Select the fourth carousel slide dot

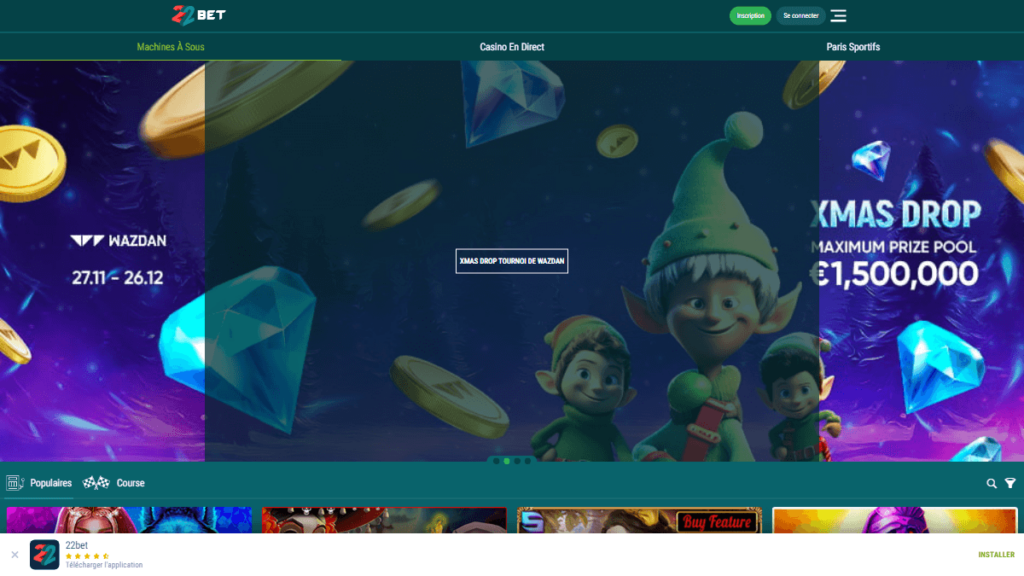(528, 461)
